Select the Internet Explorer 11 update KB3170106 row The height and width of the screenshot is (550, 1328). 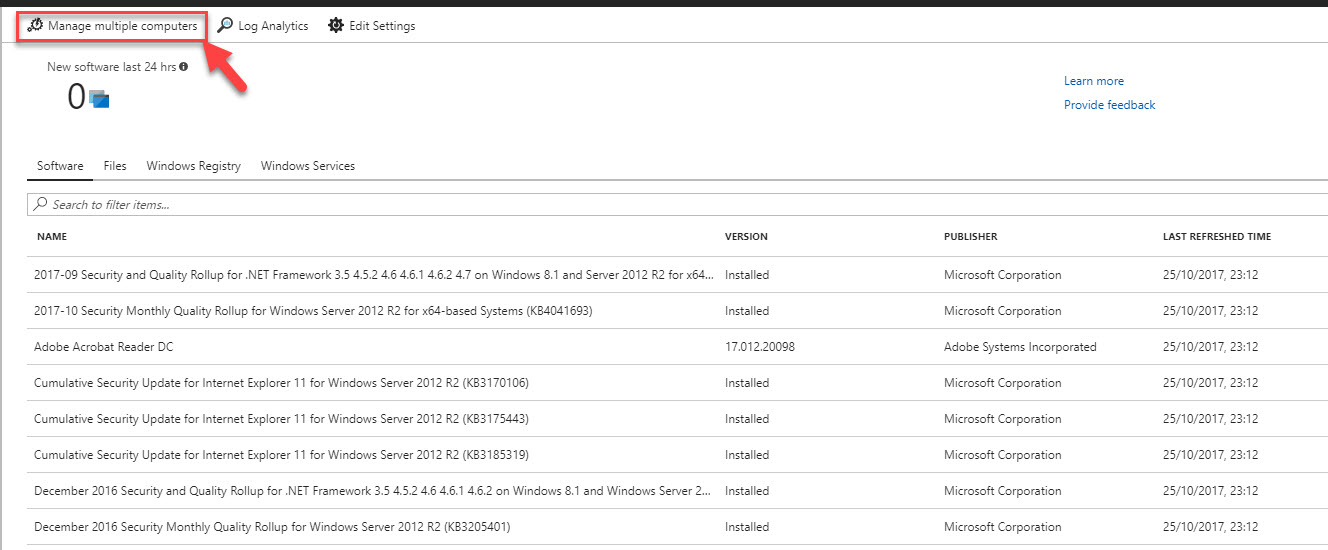point(678,383)
